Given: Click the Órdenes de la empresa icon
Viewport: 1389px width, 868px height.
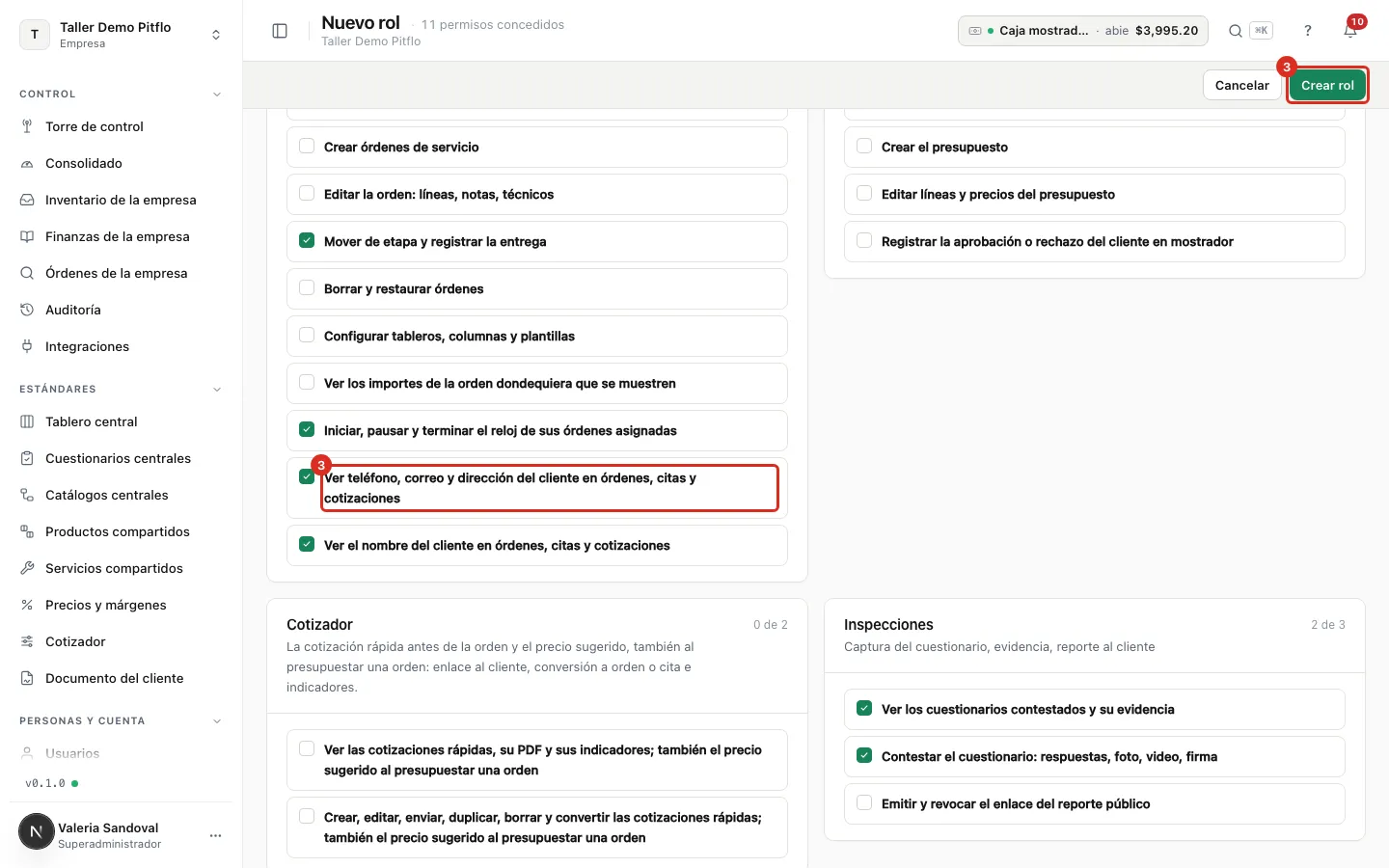Looking at the screenshot, I should [27, 273].
